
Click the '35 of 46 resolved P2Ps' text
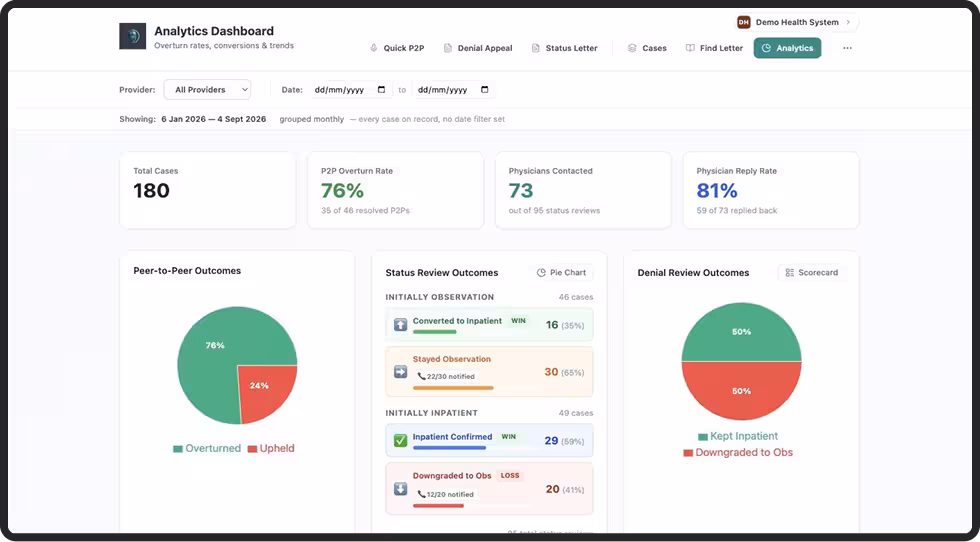click(x=366, y=211)
